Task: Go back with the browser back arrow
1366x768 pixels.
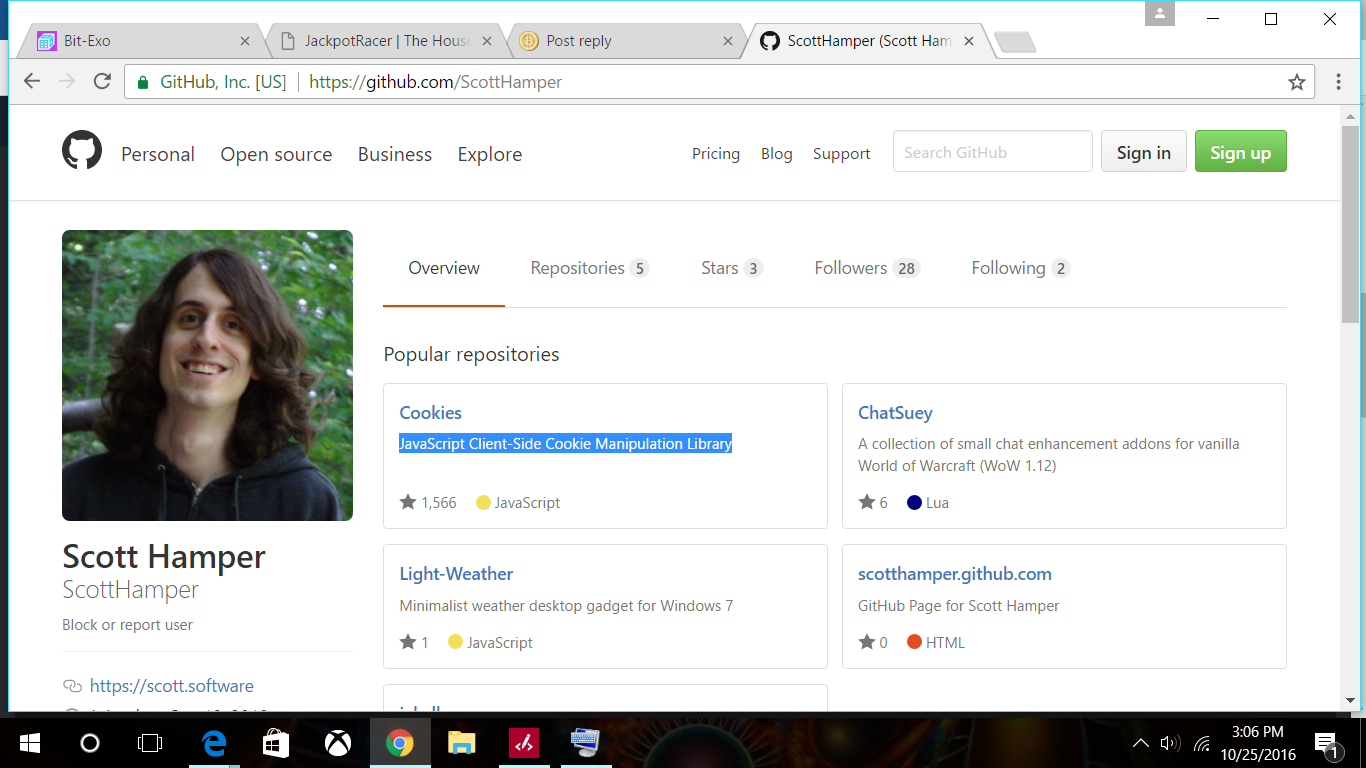Action: 33,82
